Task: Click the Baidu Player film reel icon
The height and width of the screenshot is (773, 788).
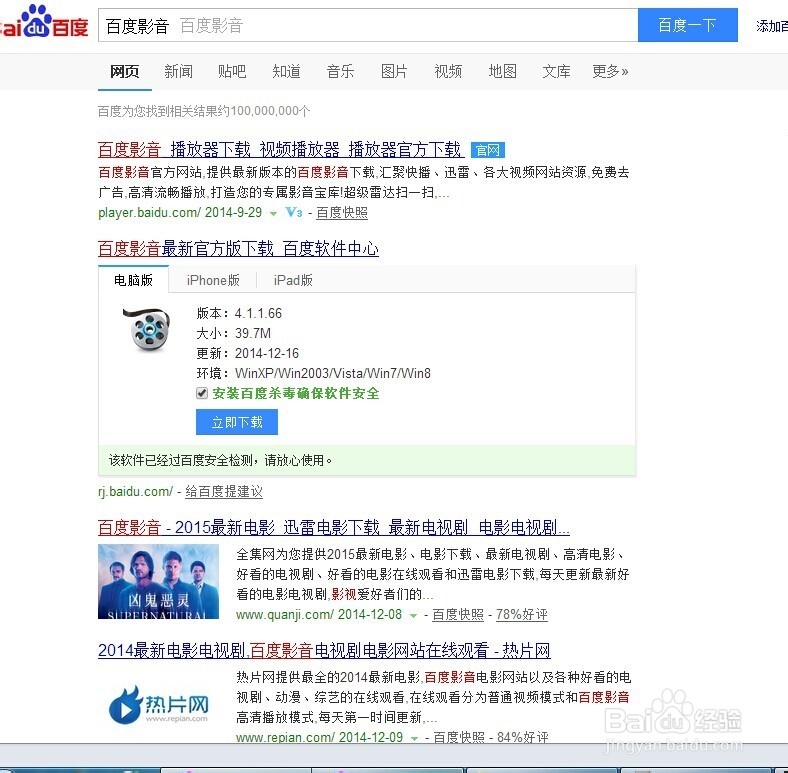Action: [x=147, y=329]
